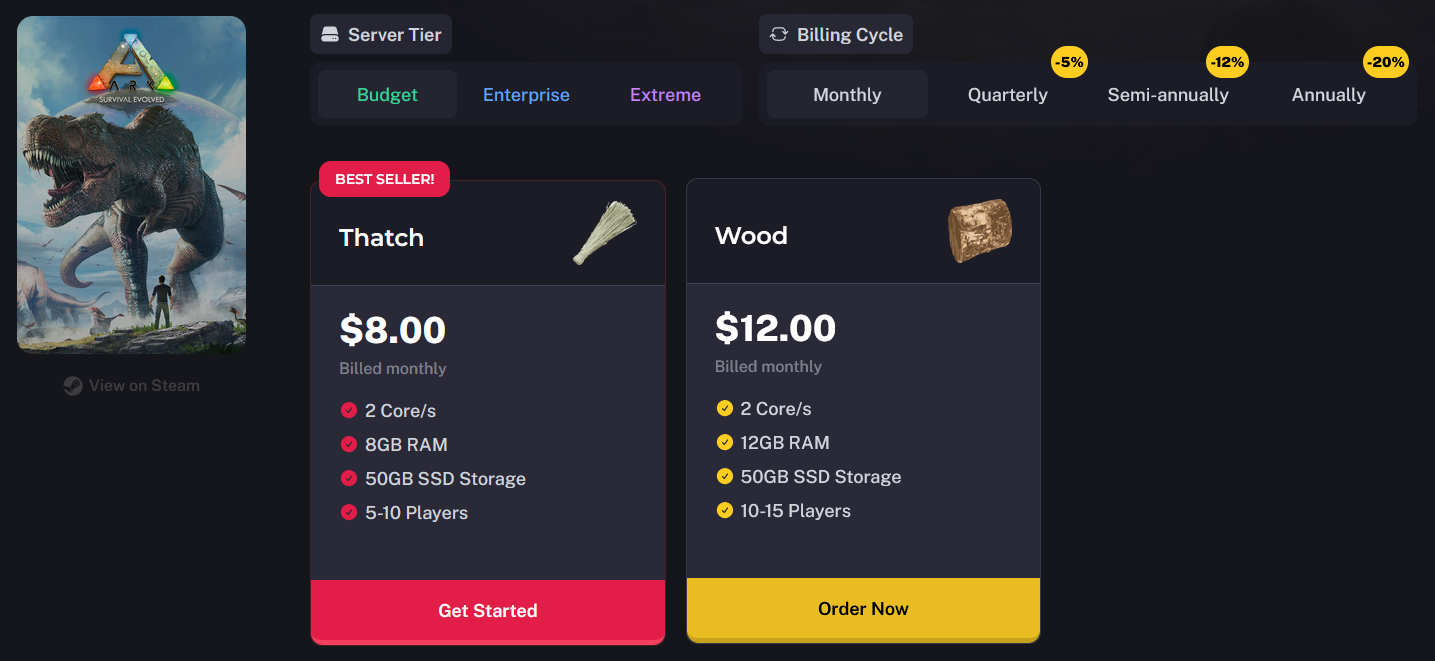Click the Thatch bundle icon
Screen dimensions: 1435x661
(604, 233)
